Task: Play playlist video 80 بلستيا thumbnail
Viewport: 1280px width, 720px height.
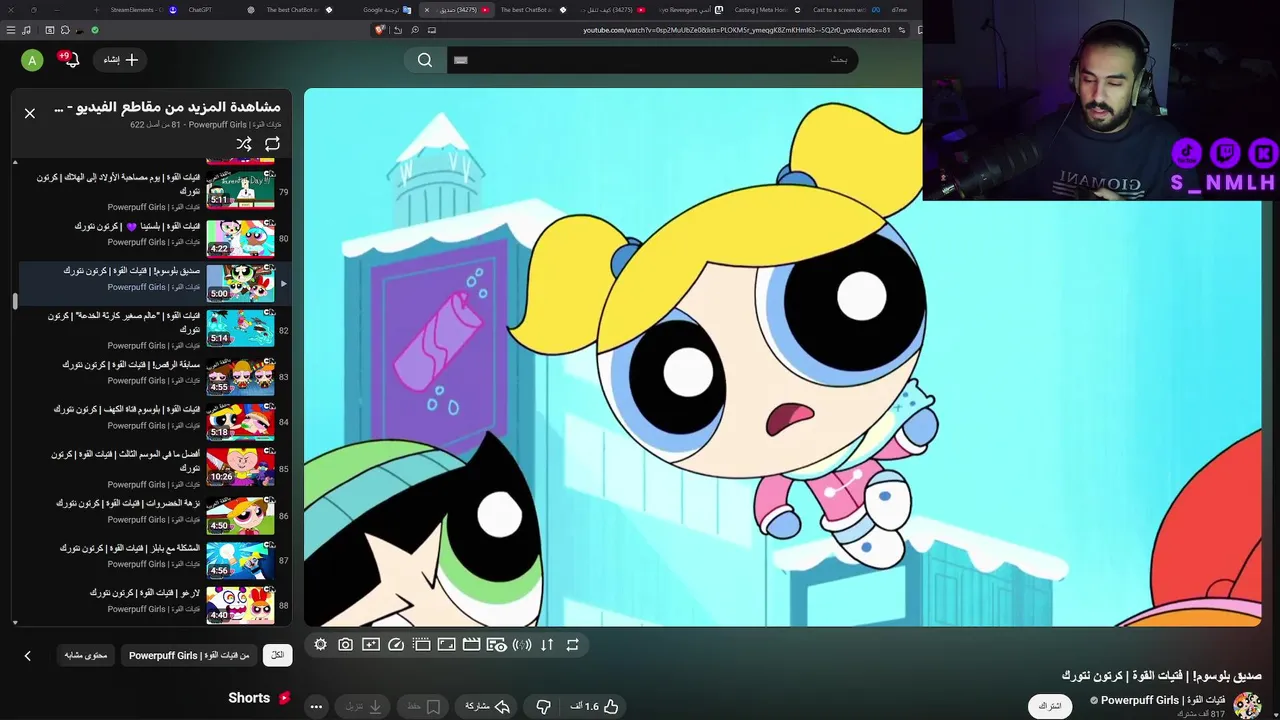Action: pyautogui.click(x=240, y=238)
